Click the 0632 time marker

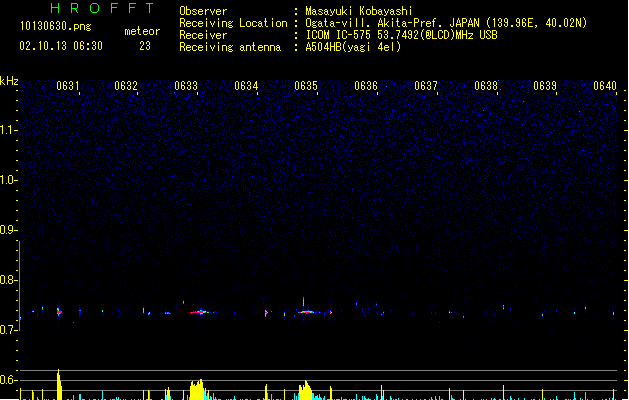tap(126, 86)
